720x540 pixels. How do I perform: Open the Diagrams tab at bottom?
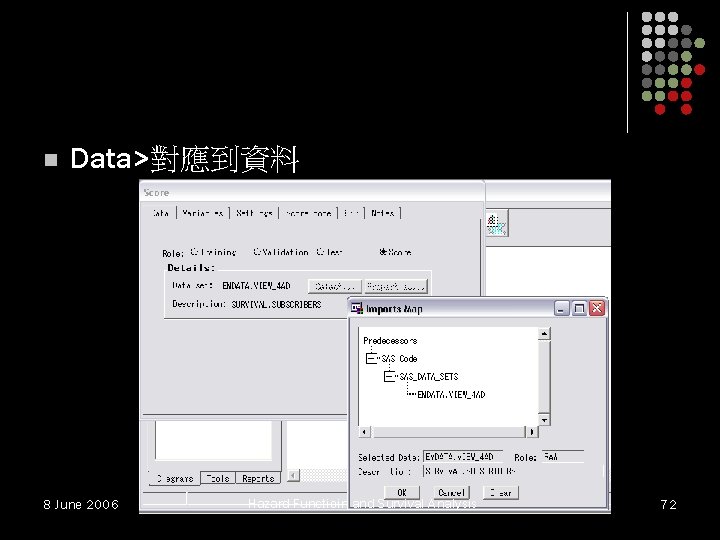pyautogui.click(x=175, y=478)
